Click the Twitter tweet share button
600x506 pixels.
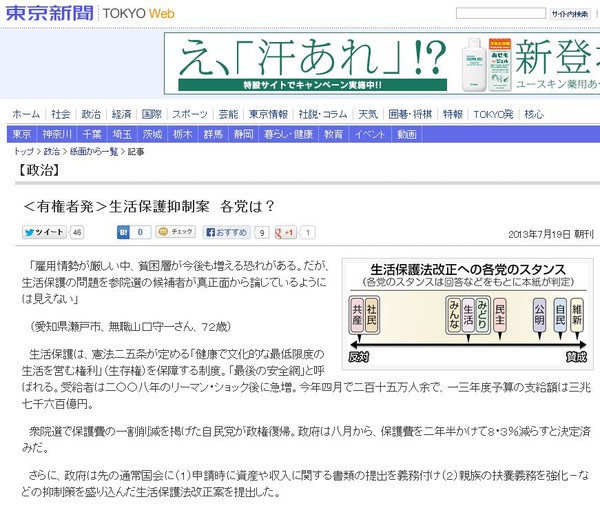tap(44, 232)
